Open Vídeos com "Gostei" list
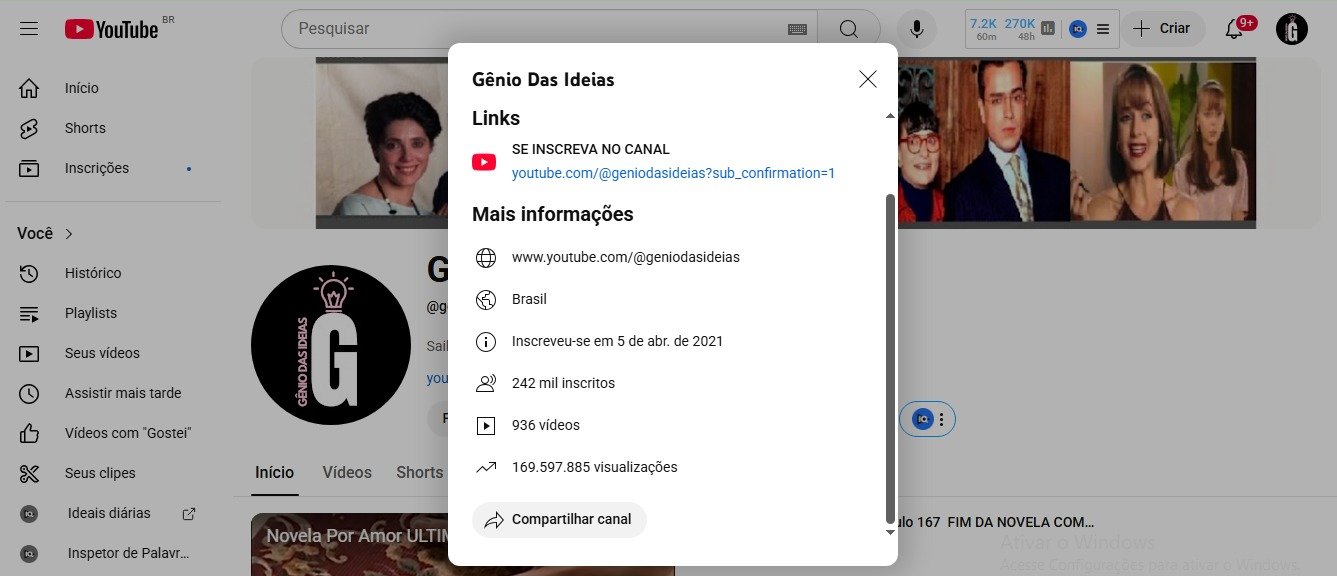The height and width of the screenshot is (576, 1337). coord(128,433)
